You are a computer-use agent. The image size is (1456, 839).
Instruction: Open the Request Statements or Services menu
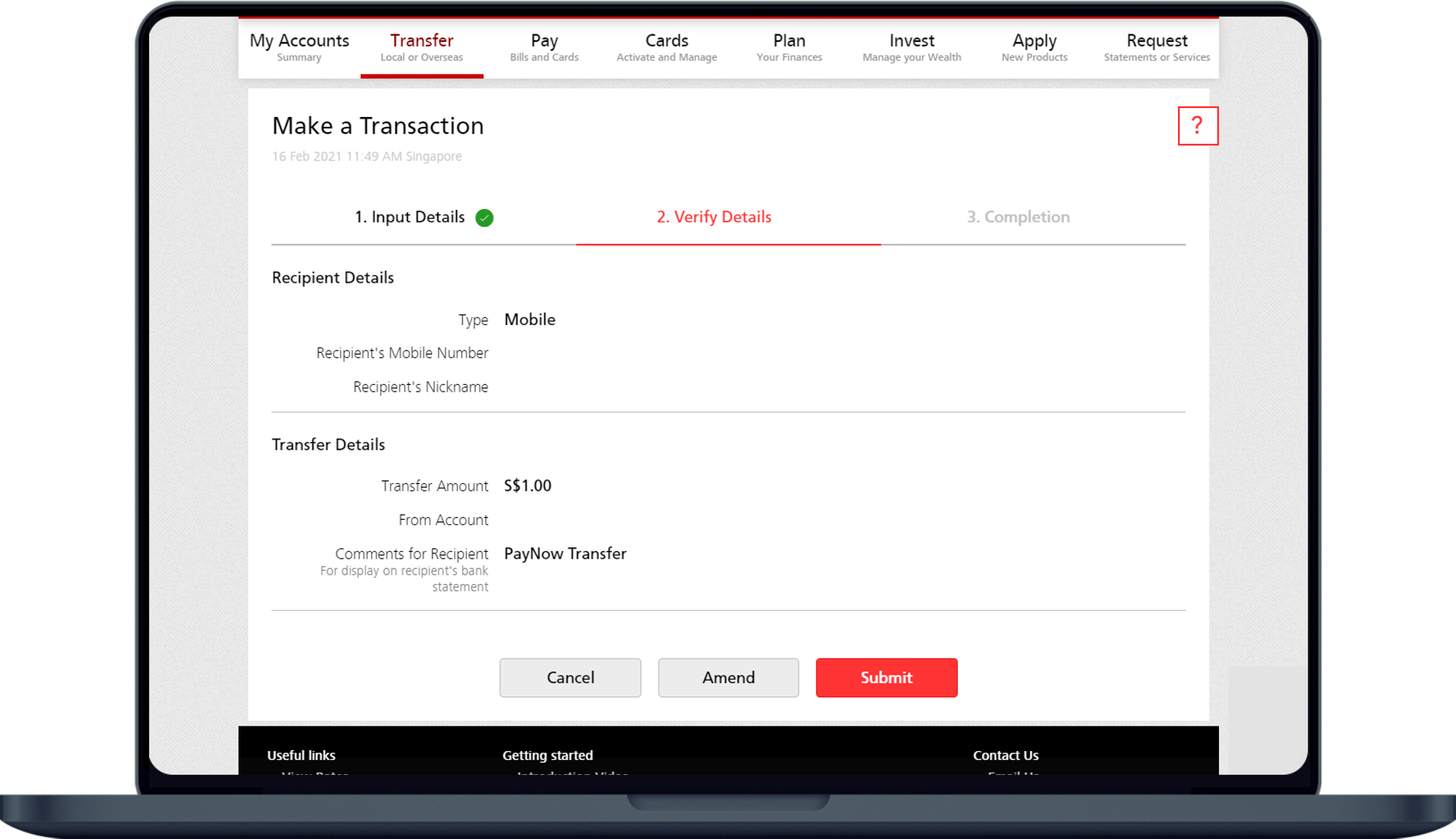click(x=1156, y=47)
